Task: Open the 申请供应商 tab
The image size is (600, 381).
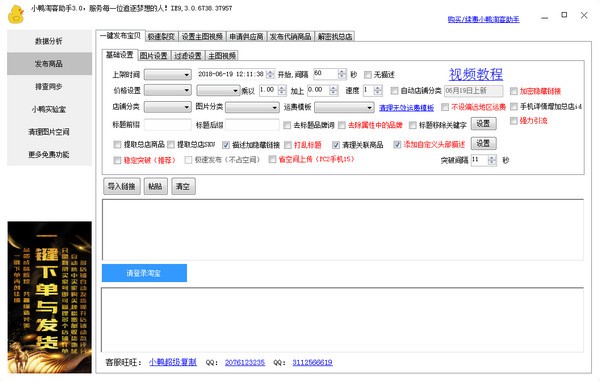Action: tap(246, 36)
